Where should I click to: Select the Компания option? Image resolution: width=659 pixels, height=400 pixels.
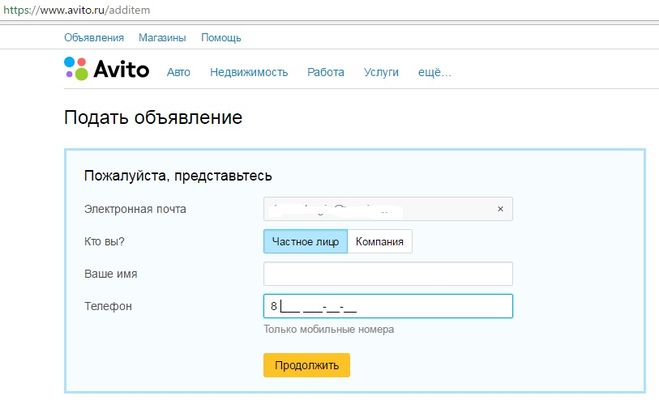coord(380,242)
